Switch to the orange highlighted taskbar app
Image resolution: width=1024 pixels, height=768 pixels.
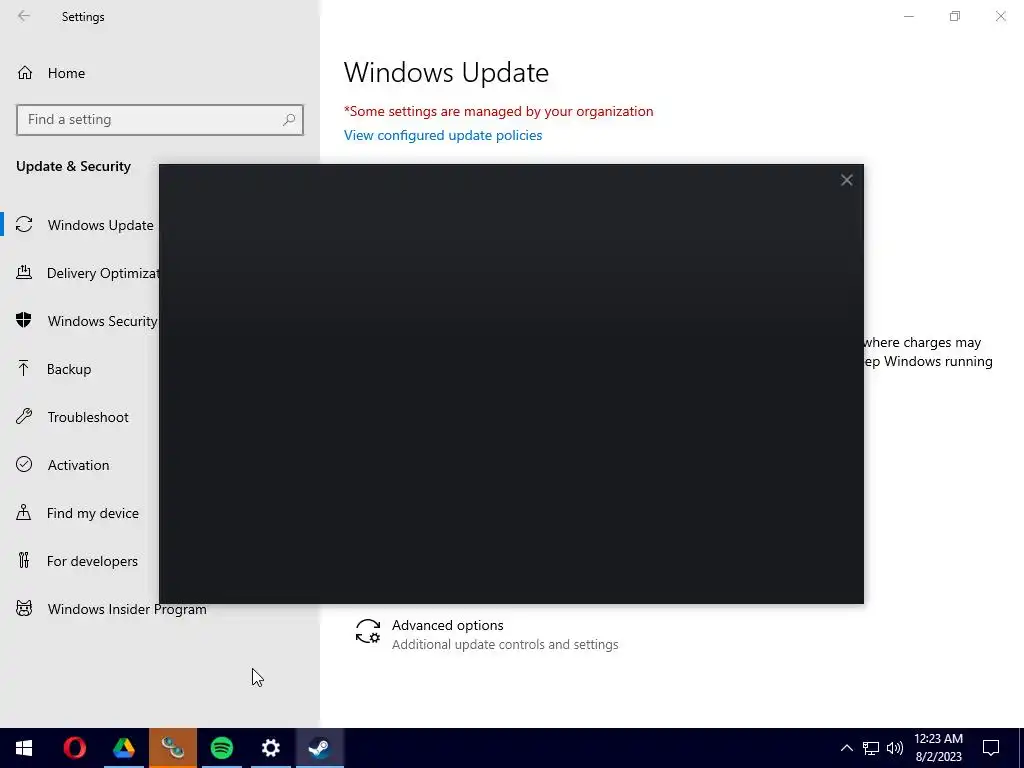[172, 748]
